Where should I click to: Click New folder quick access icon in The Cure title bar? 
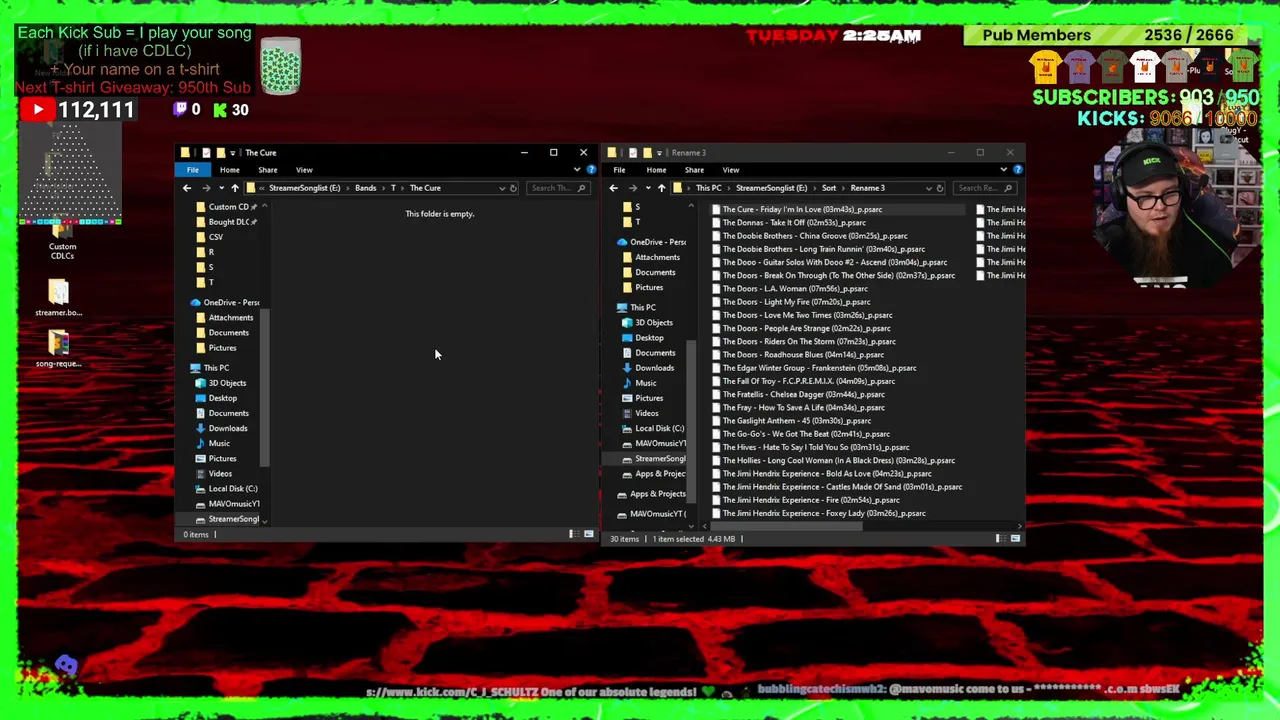[x=221, y=153]
